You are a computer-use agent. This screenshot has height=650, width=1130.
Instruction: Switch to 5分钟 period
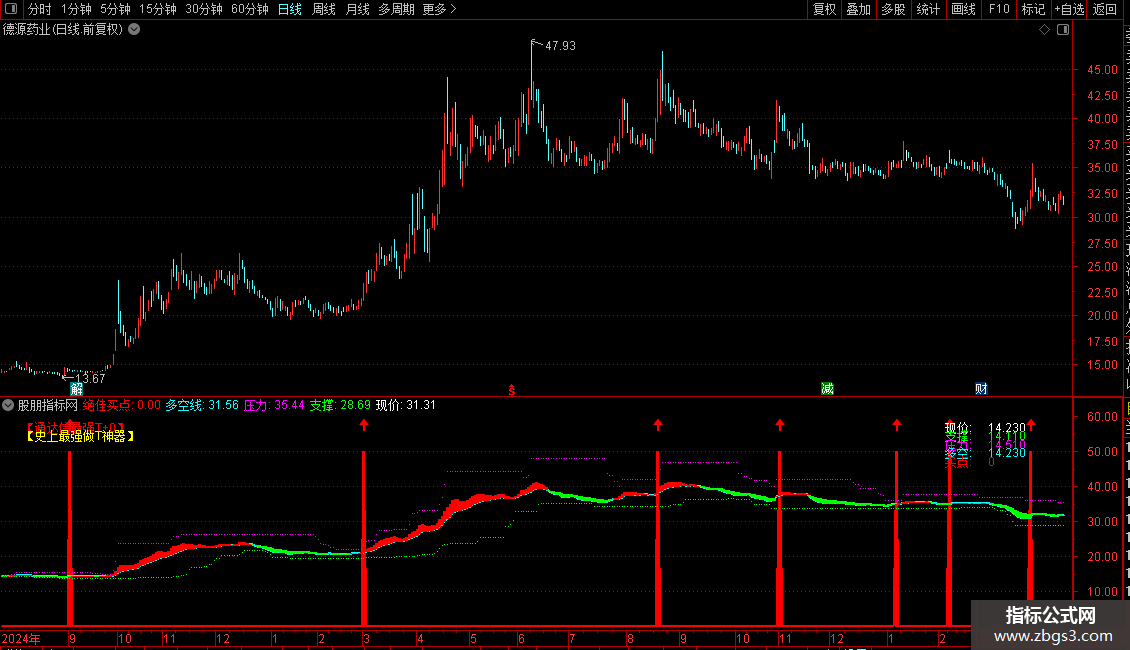(115, 9)
